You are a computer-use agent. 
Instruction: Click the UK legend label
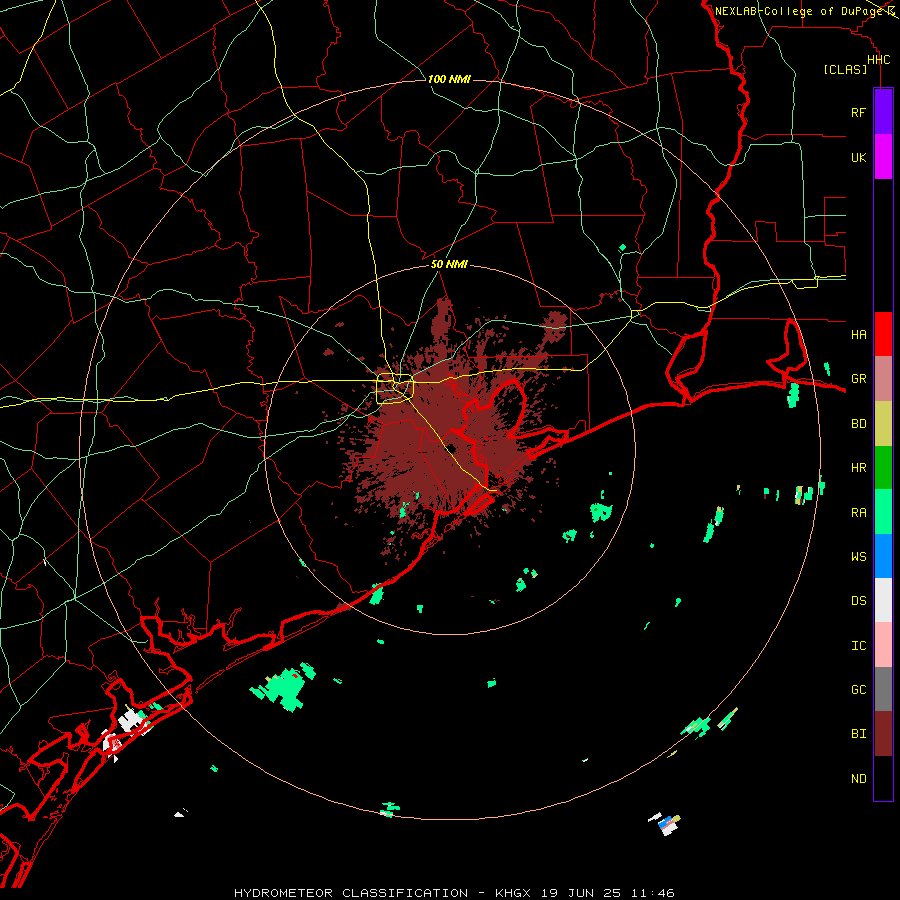pos(858,157)
